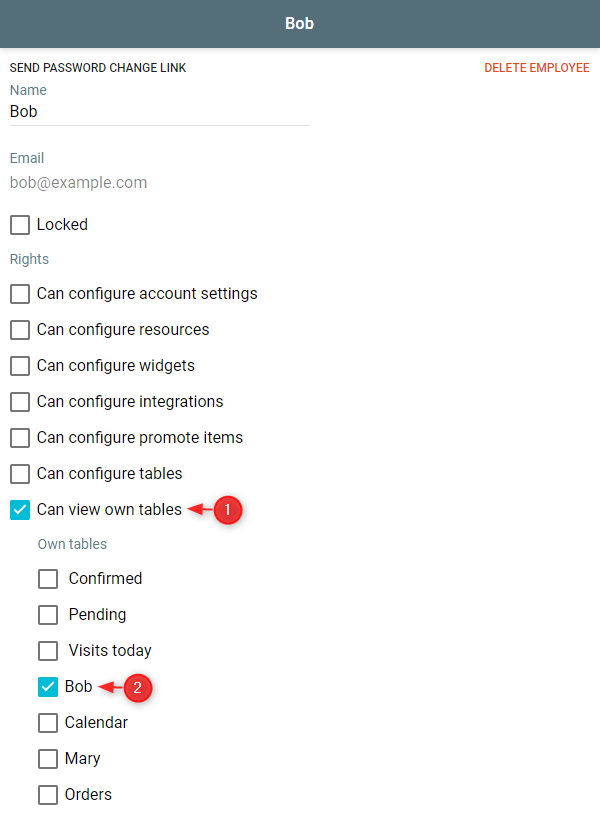
Task: Click the Delete Employee button
Action: (x=537, y=68)
